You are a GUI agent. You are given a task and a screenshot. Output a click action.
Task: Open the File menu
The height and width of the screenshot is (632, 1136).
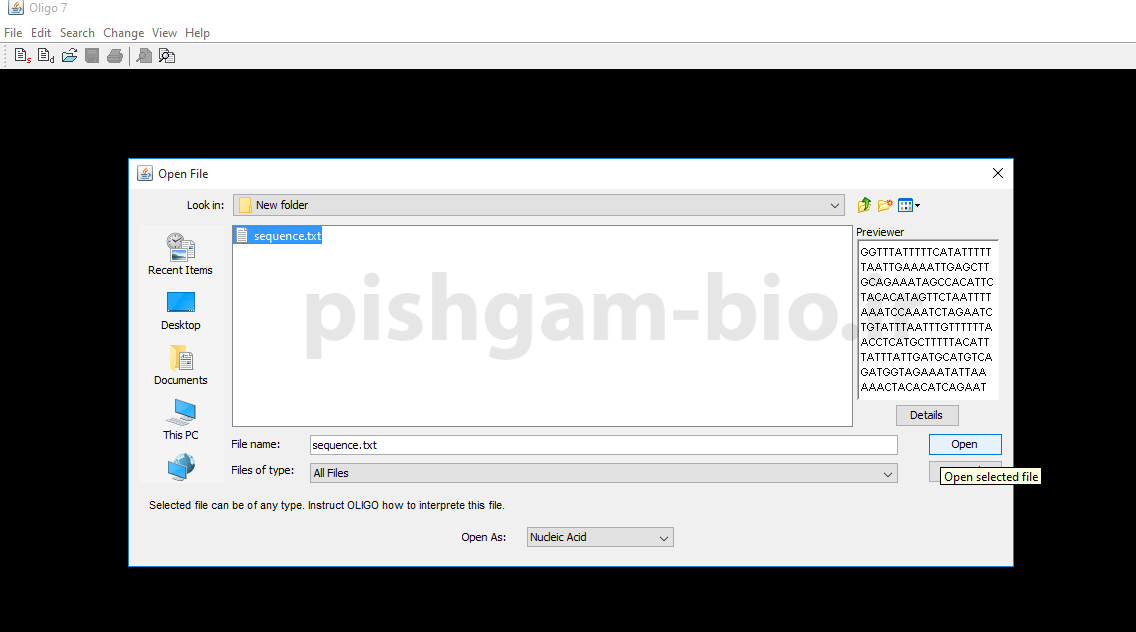click(x=13, y=33)
